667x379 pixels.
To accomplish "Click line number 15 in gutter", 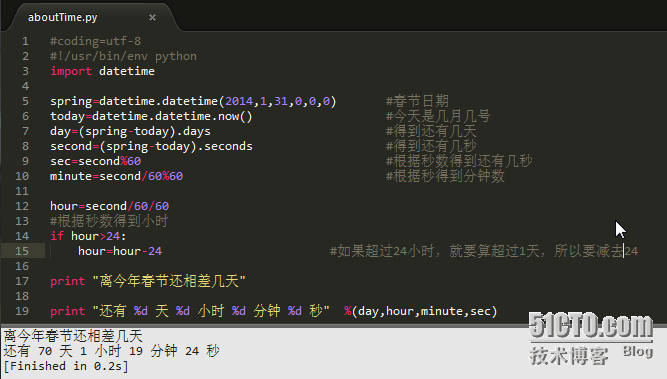I will pos(22,251).
